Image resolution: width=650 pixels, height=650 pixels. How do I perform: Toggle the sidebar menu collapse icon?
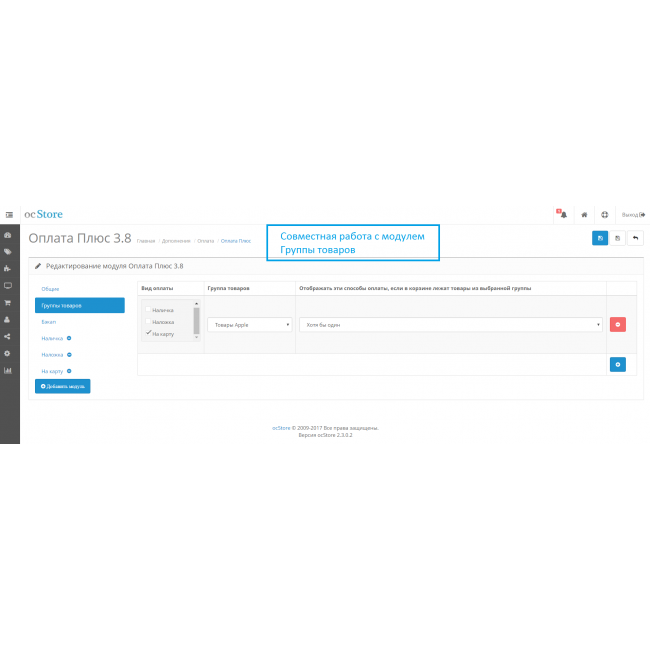click(9, 215)
